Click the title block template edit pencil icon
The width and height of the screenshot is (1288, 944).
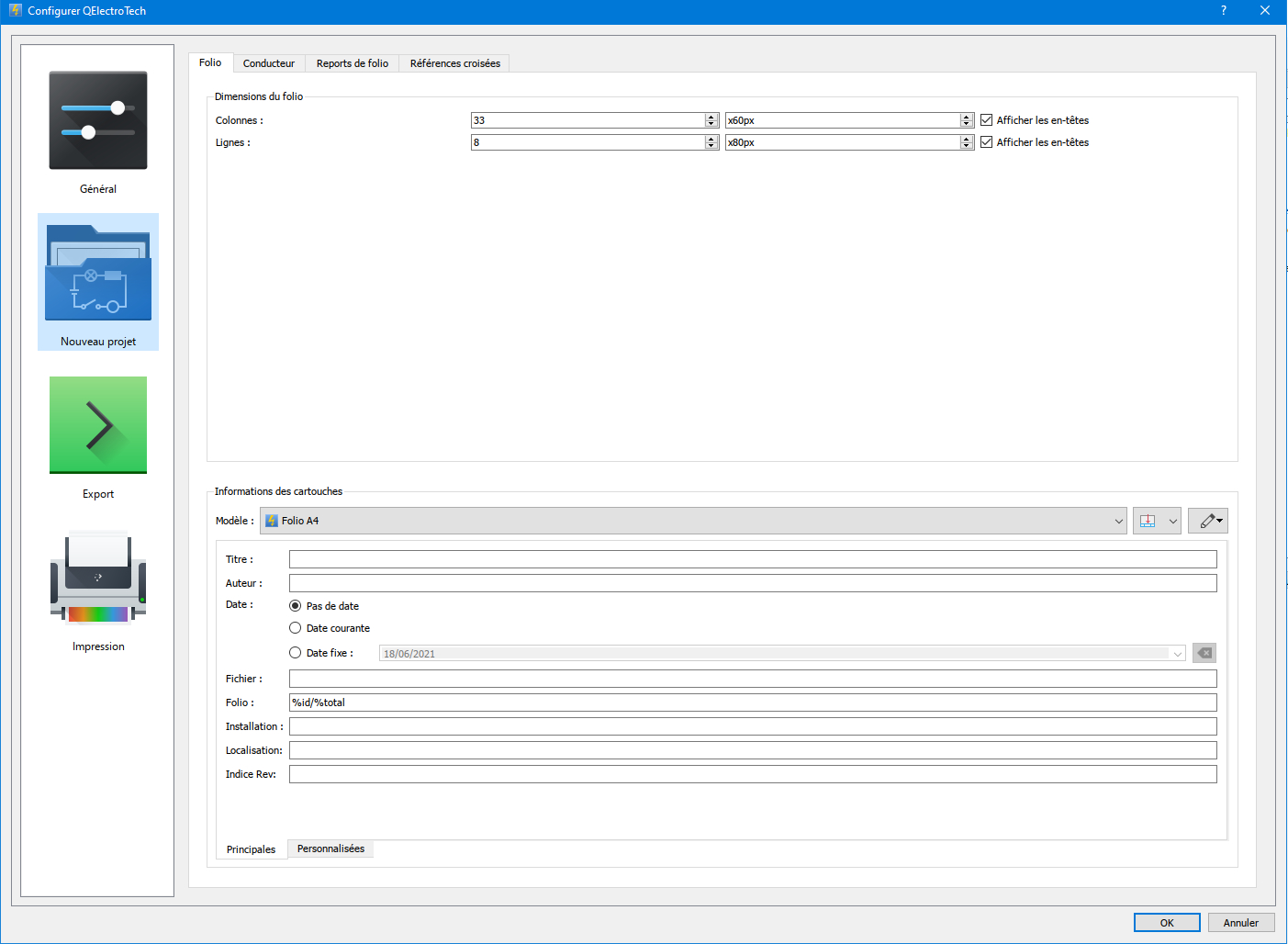coord(1207,521)
